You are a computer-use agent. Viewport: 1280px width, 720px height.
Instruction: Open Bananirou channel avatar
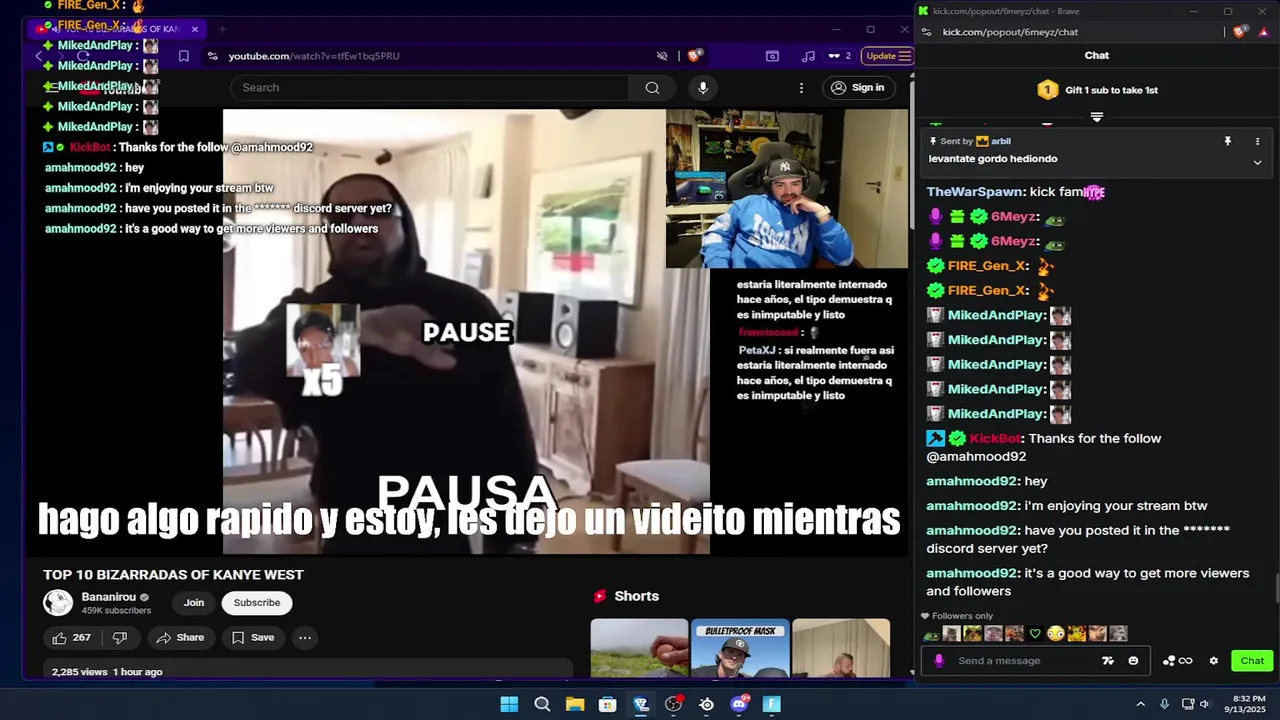coord(58,603)
